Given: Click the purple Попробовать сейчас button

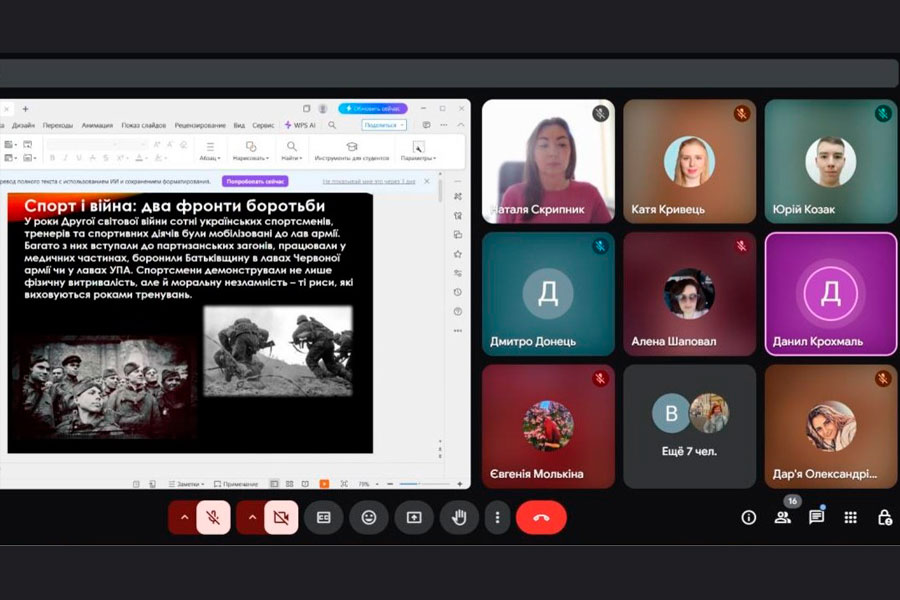Looking at the screenshot, I should point(256,182).
